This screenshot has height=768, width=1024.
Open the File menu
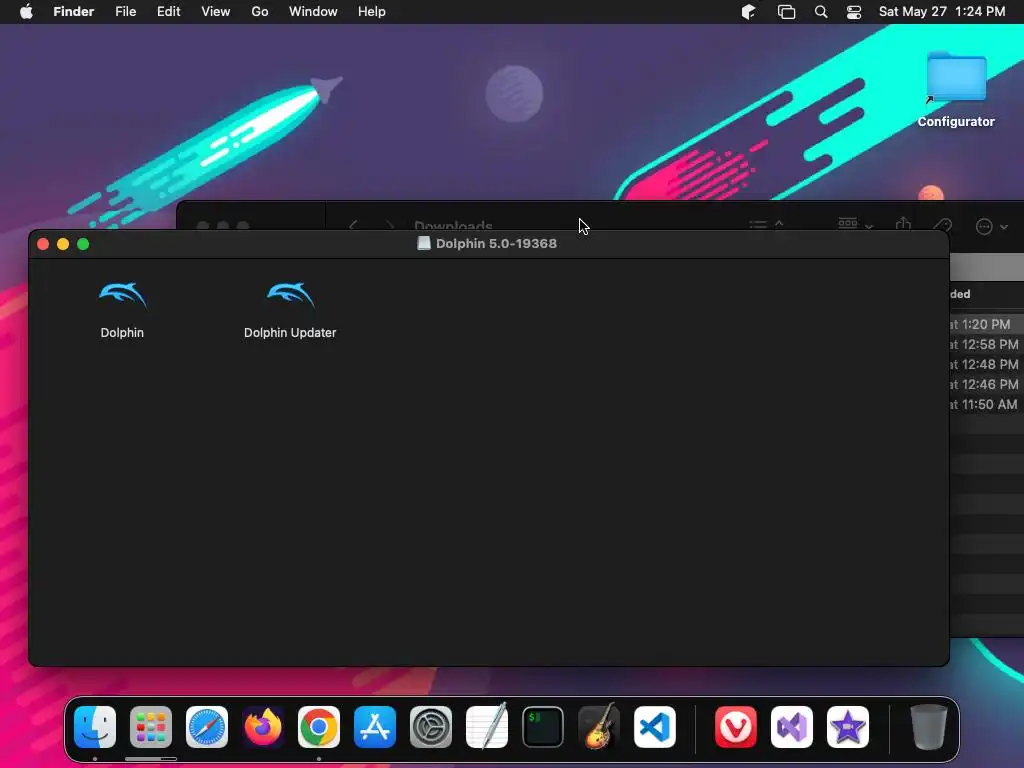pos(125,12)
